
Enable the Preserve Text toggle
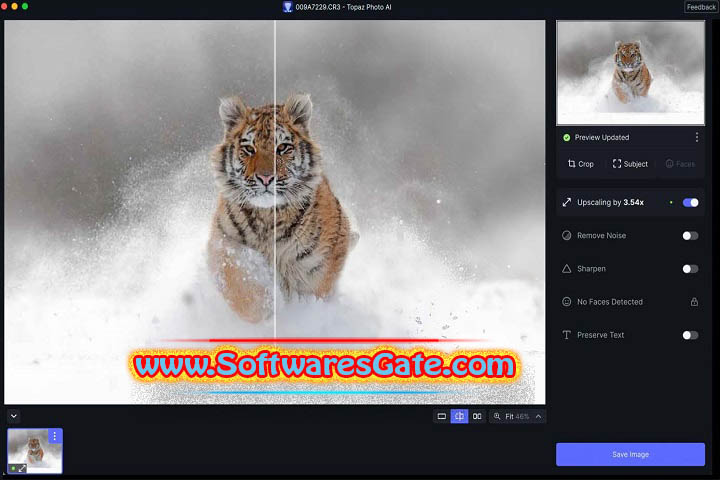click(690, 335)
